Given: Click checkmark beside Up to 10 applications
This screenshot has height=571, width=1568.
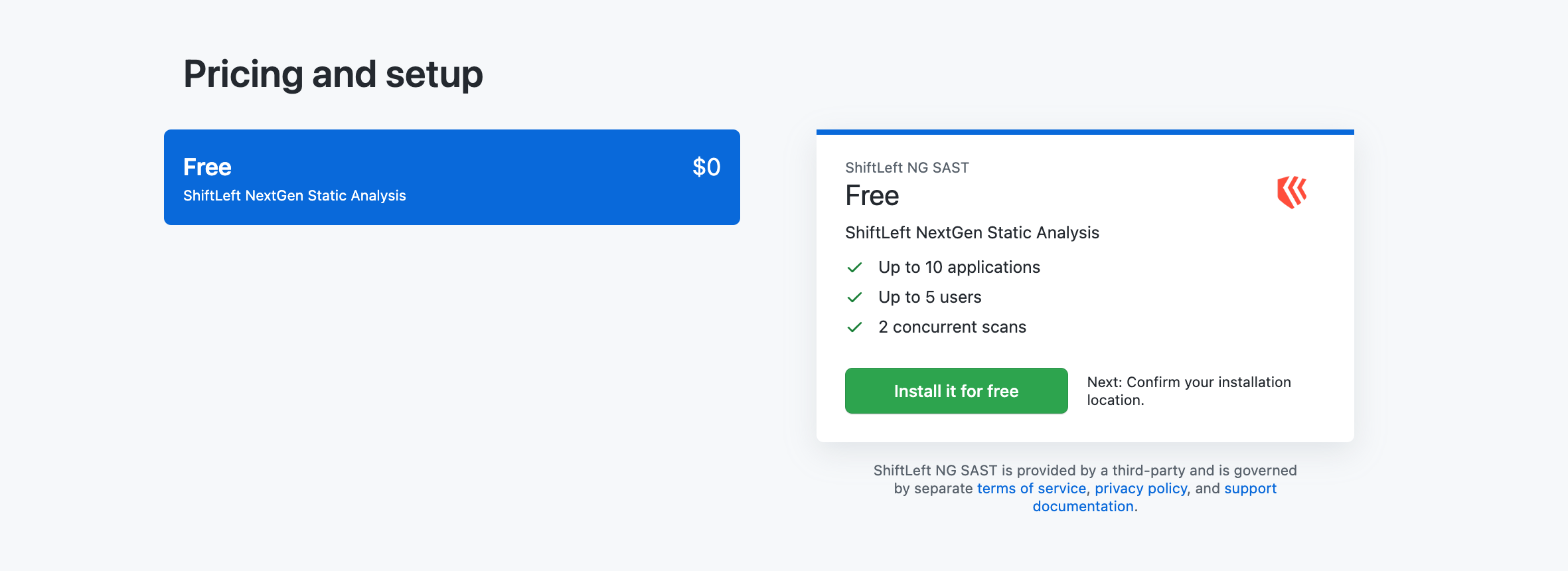Looking at the screenshot, I should 854,268.
